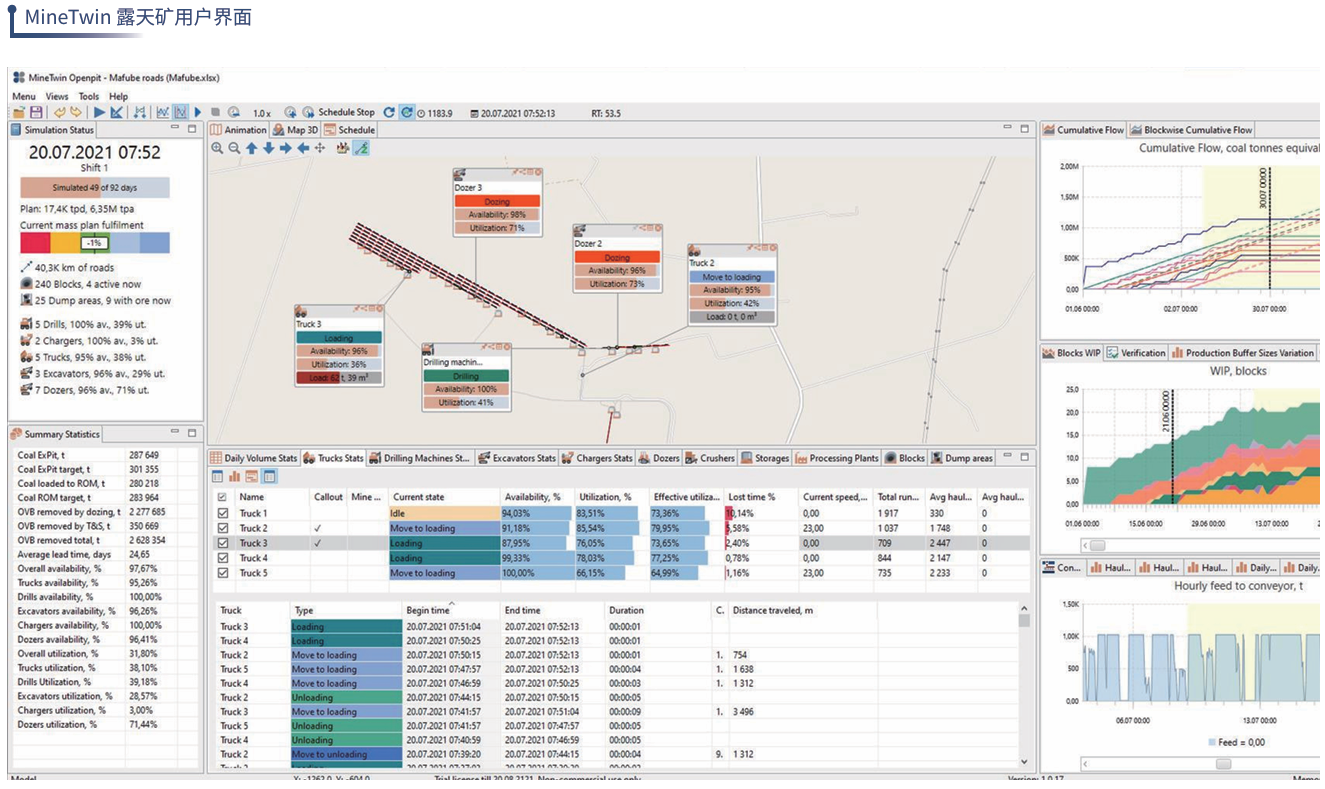Open the Menu menu
Viewport: 1325px width, 789px height.
(24, 96)
